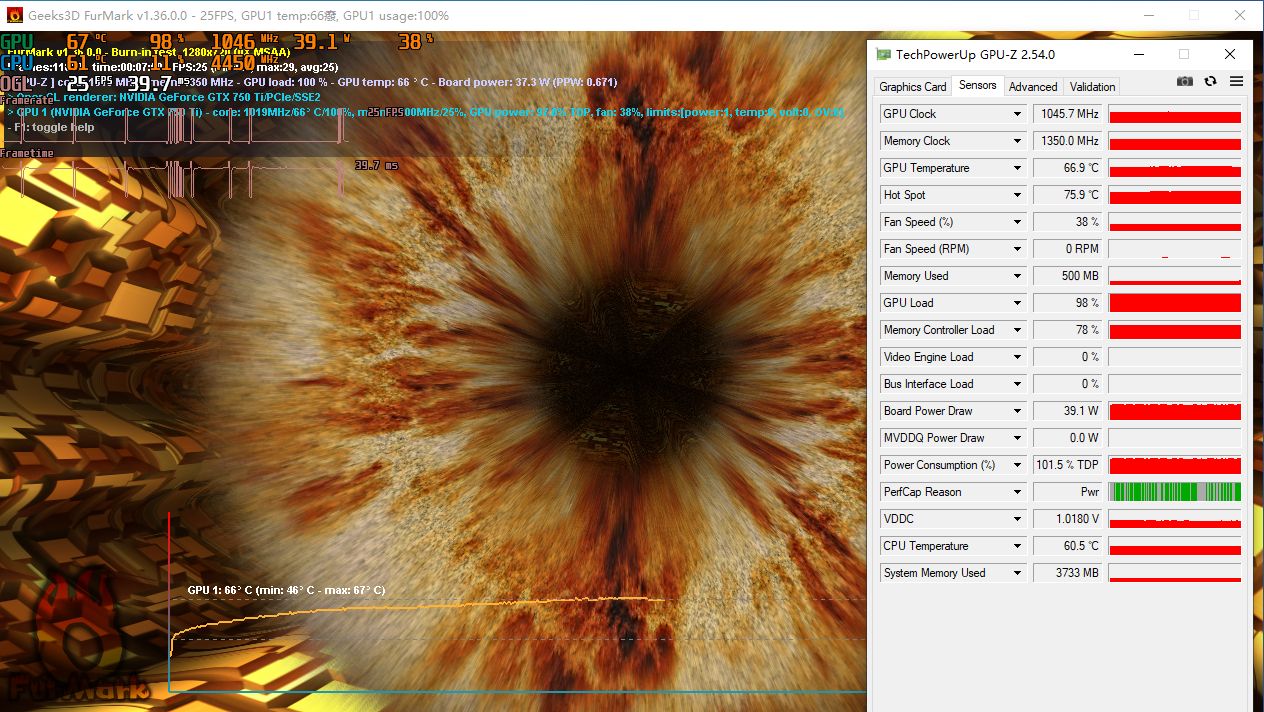
Task: Minimize the GPU-Z window
Action: 1138,54
